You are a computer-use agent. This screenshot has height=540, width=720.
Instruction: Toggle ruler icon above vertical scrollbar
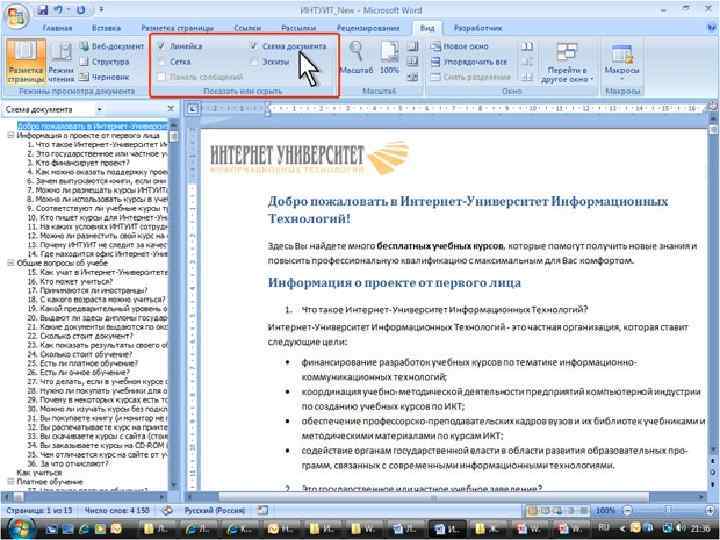click(713, 107)
